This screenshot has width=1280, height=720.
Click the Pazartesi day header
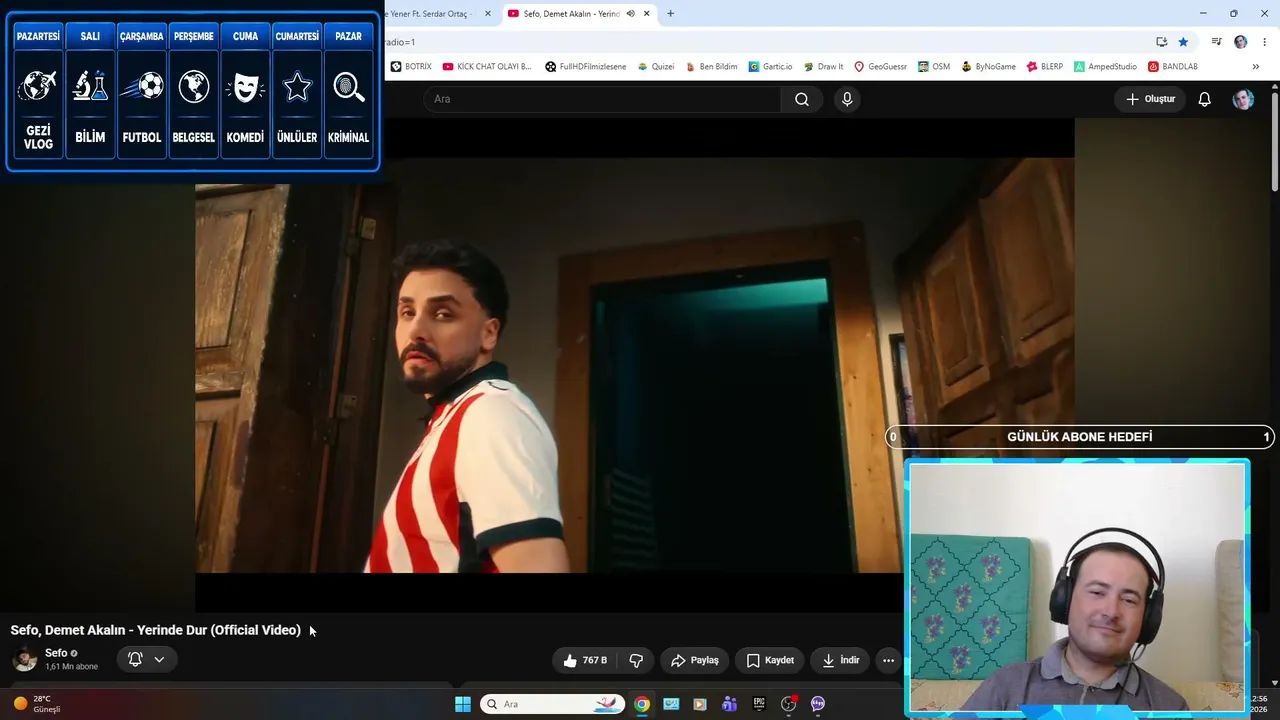pyautogui.click(x=38, y=36)
